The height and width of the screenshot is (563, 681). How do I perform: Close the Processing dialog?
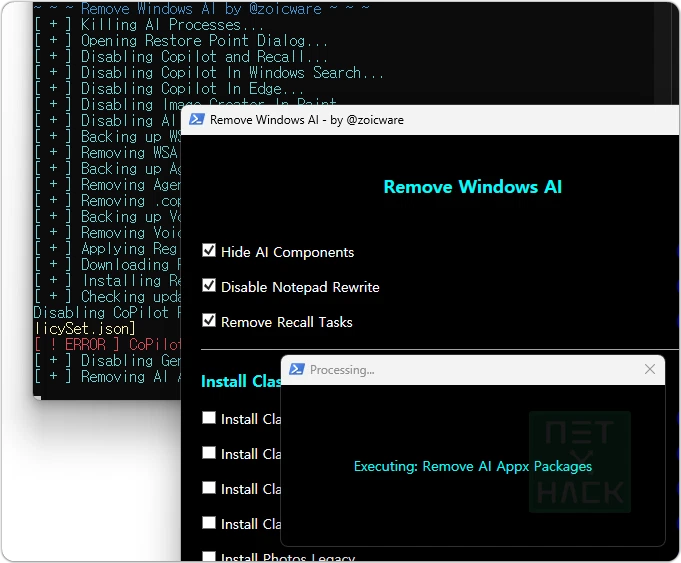point(650,369)
